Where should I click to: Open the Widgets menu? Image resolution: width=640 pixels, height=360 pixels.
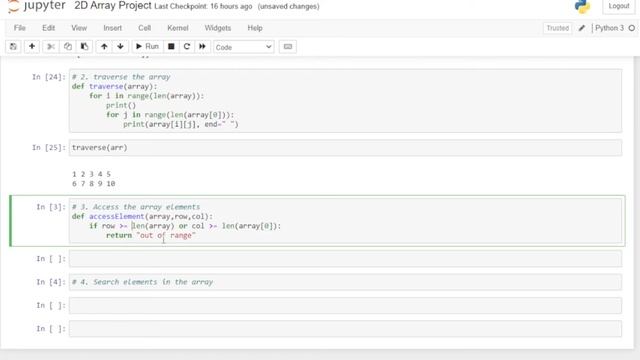pos(218,28)
